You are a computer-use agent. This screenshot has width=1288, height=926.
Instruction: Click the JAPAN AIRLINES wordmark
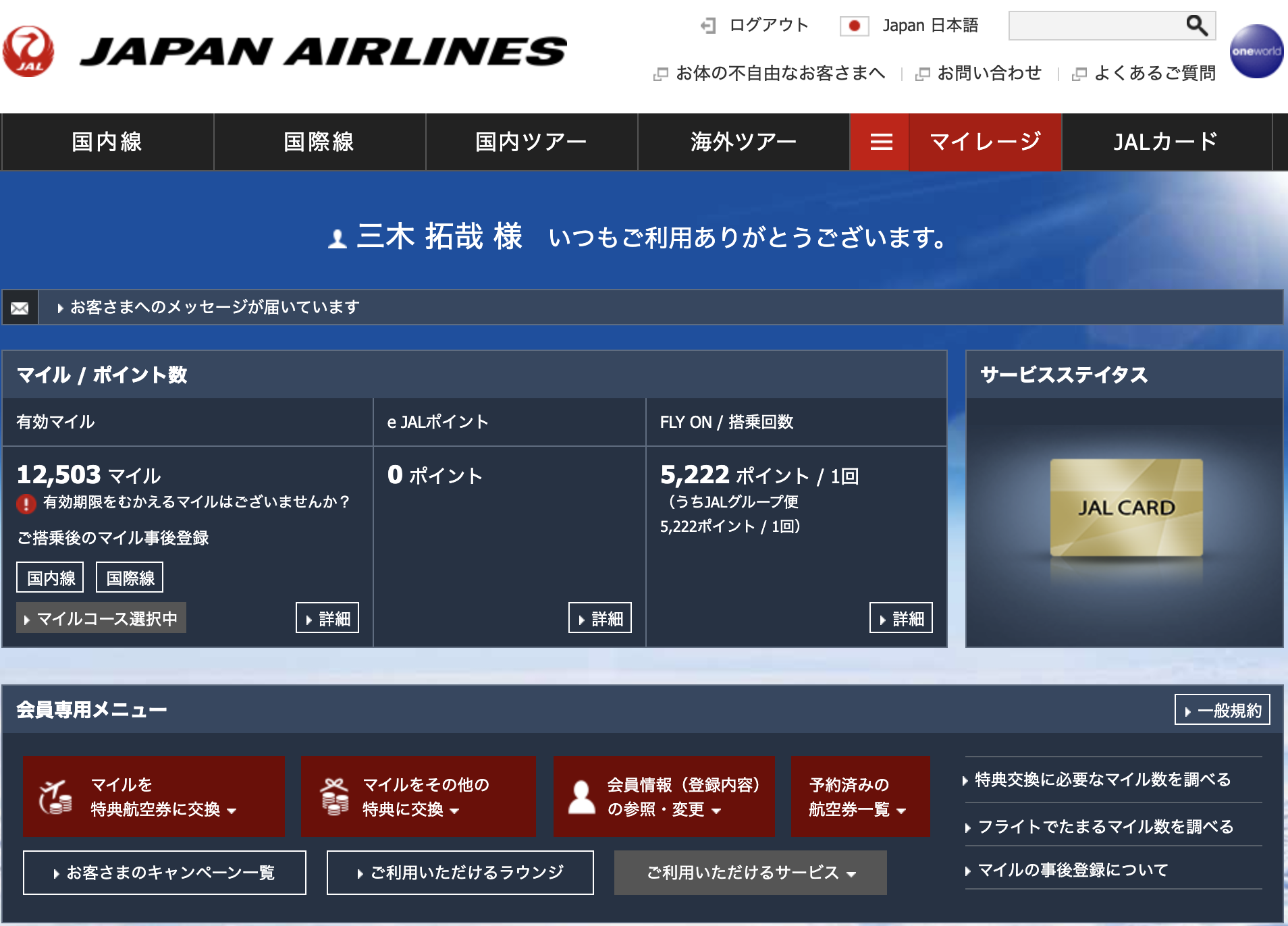pos(323,51)
